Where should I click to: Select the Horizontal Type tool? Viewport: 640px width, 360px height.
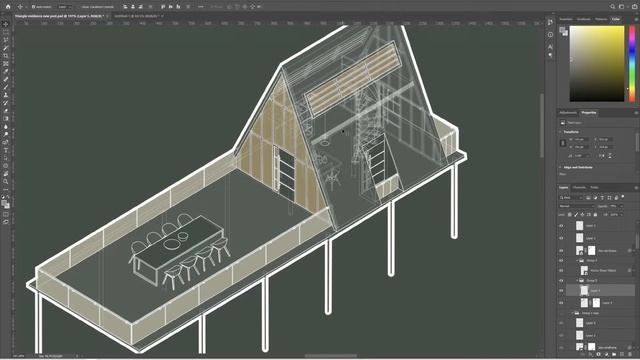(x=6, y=150)
